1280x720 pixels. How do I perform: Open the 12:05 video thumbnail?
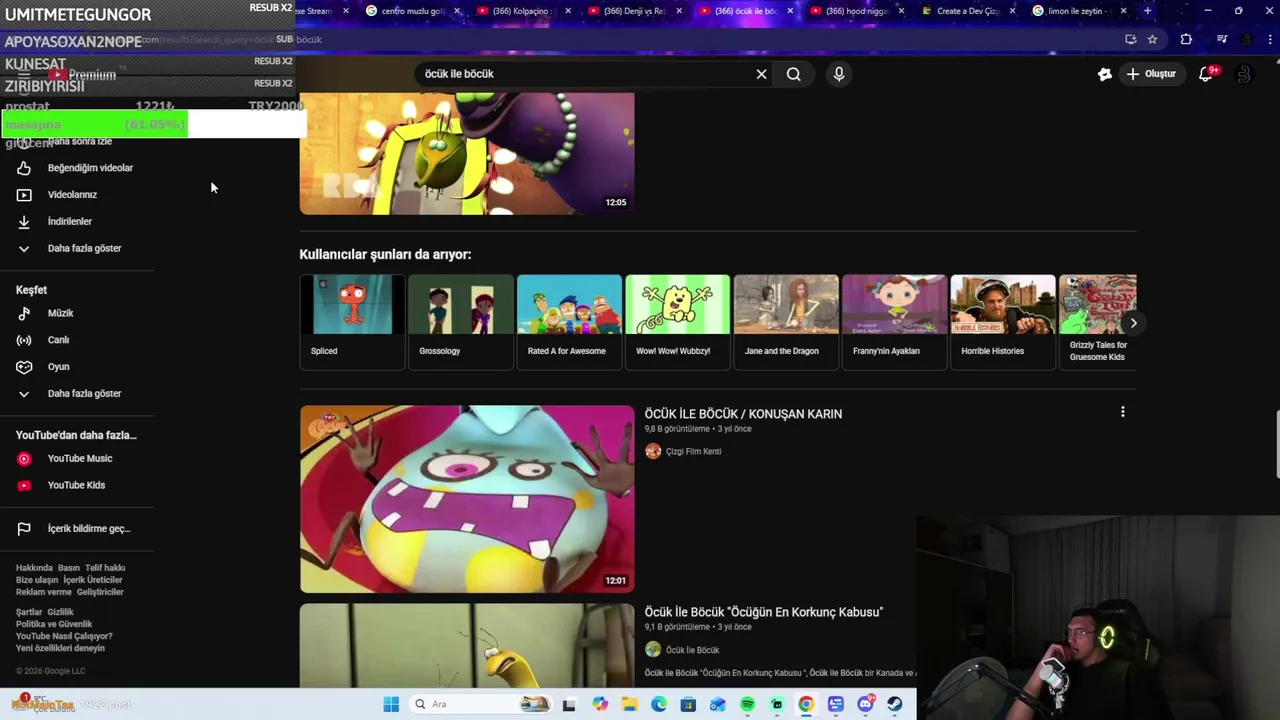pyautogui.click(x=467, y=154)
